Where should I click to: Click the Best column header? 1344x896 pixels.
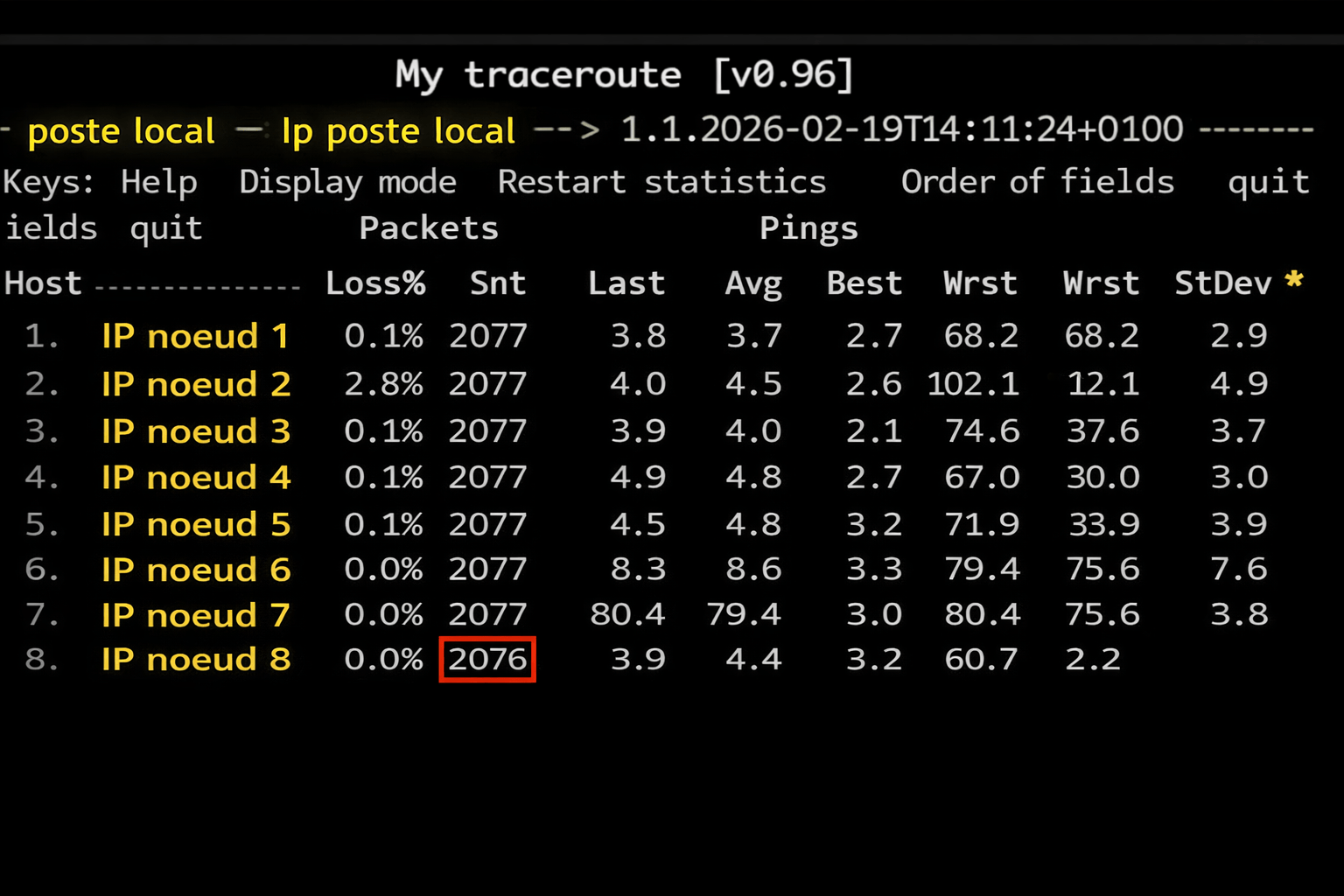pyautogui.click(x=864, y=283)
